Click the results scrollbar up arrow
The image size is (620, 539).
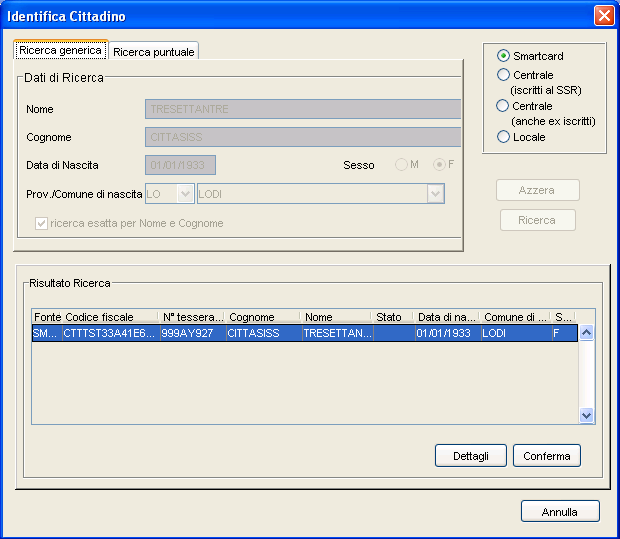[587, 334]
